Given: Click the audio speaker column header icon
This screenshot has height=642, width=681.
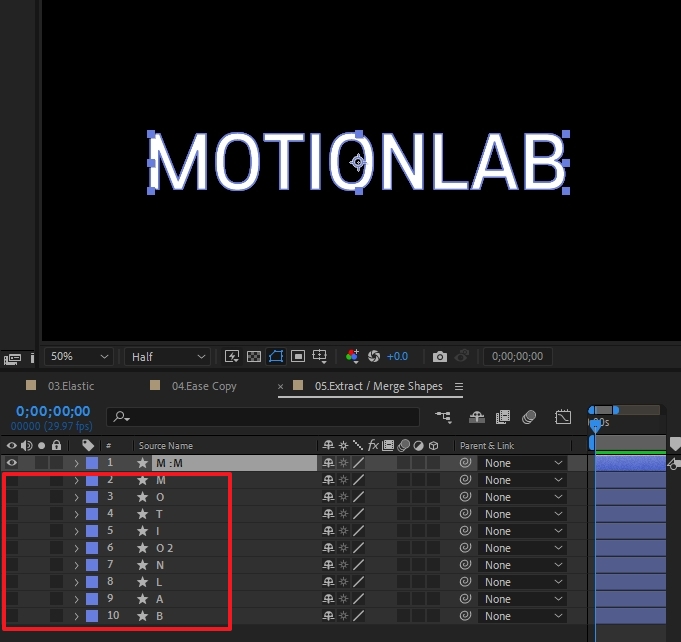Looking at the screenshot, I should [x=26, y=446].
